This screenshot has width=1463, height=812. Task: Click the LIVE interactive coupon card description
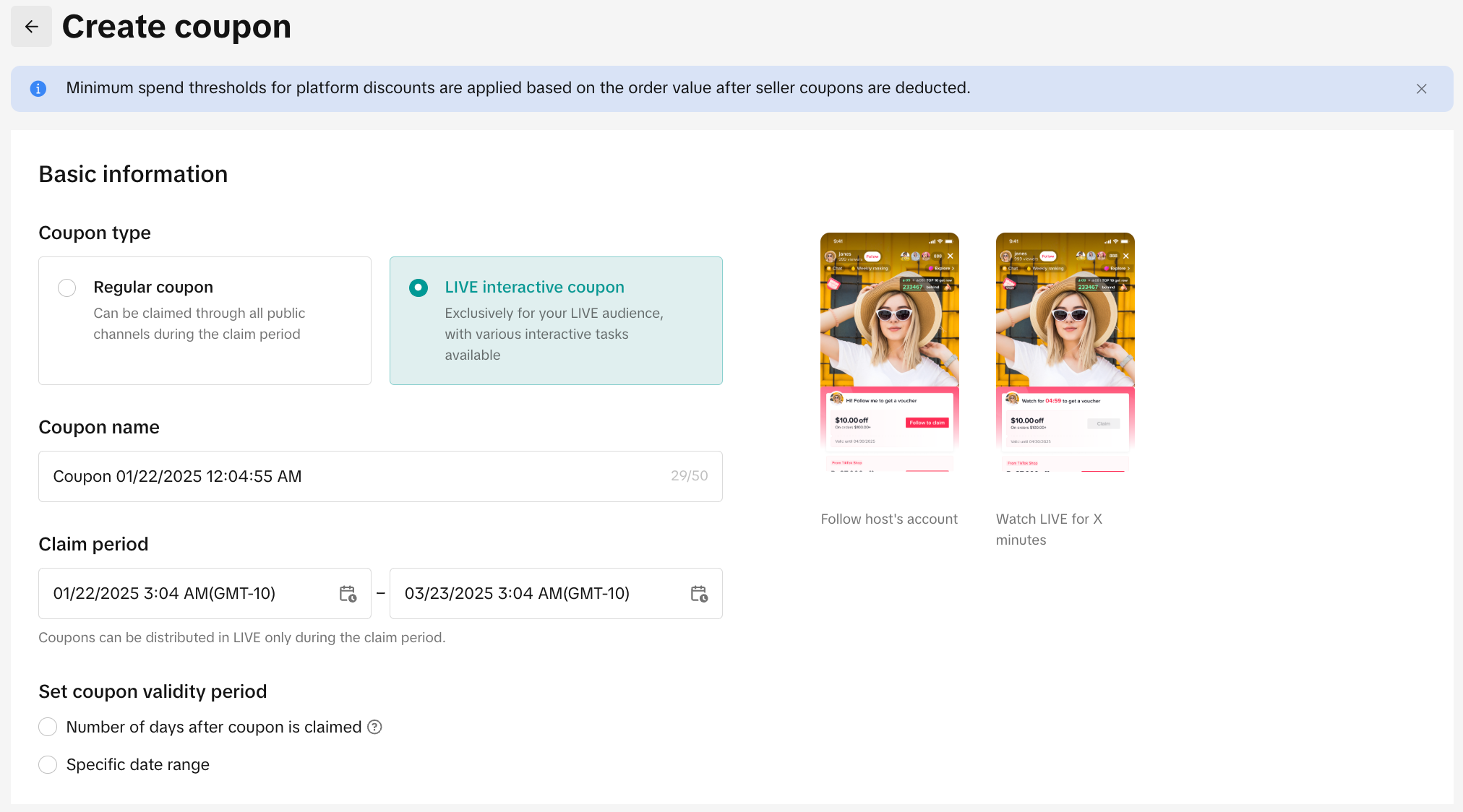(x=553, y=334)
